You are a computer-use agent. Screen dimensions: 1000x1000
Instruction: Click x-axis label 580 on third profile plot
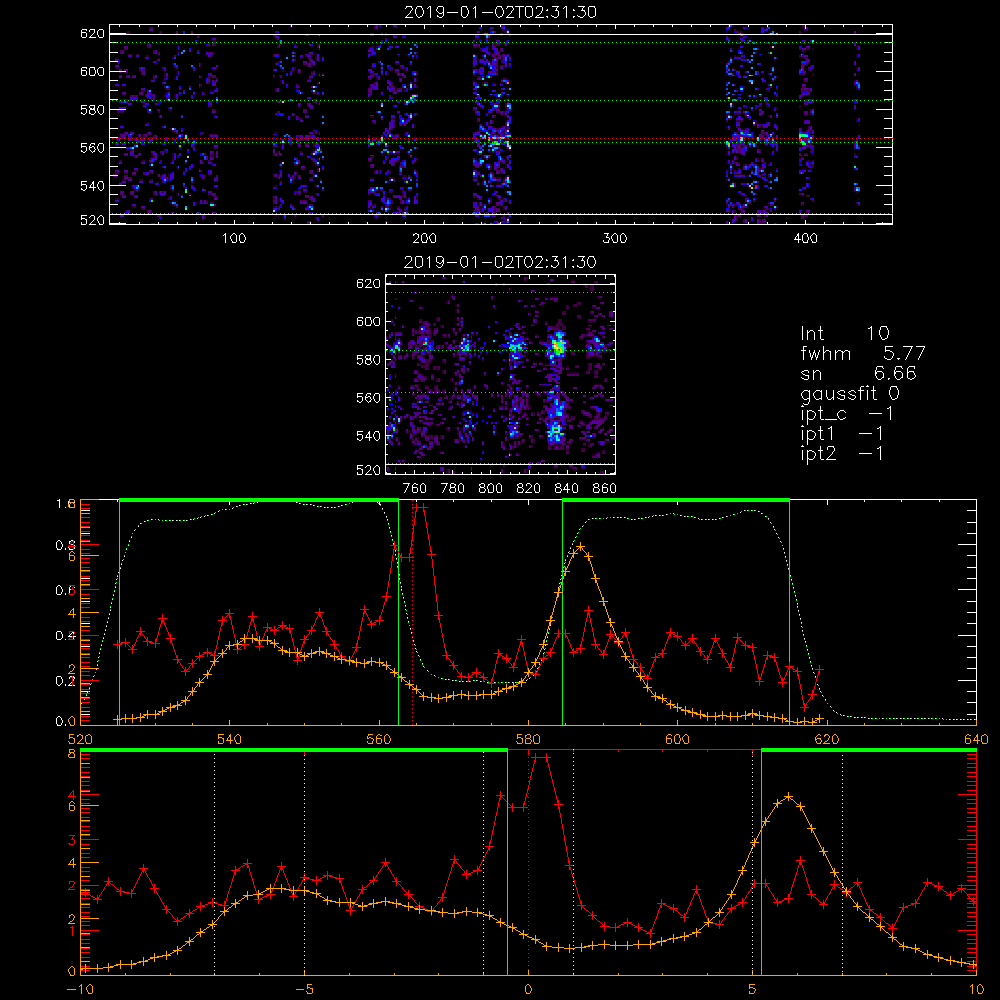pyautogui.click(x=529, y=739)
